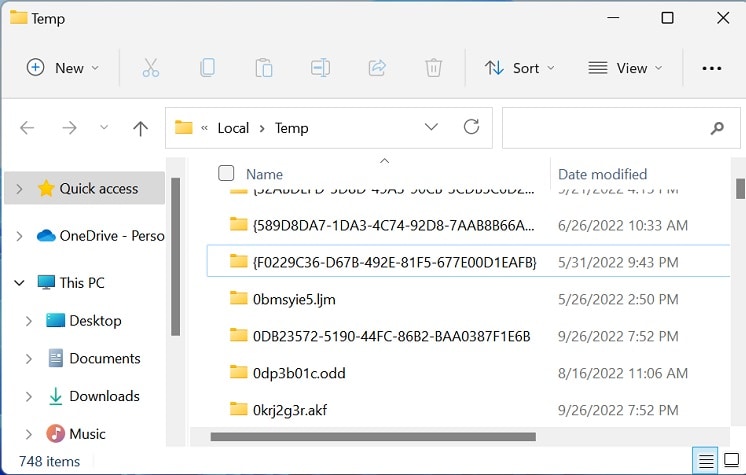
Task: Go back with the left arrow
Action: coord(27,128)
